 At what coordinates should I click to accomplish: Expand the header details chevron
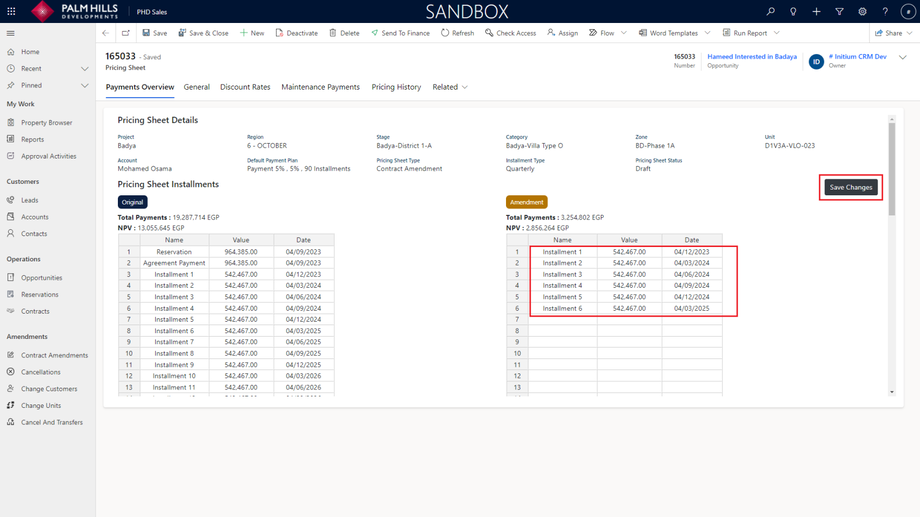[902, 57]
